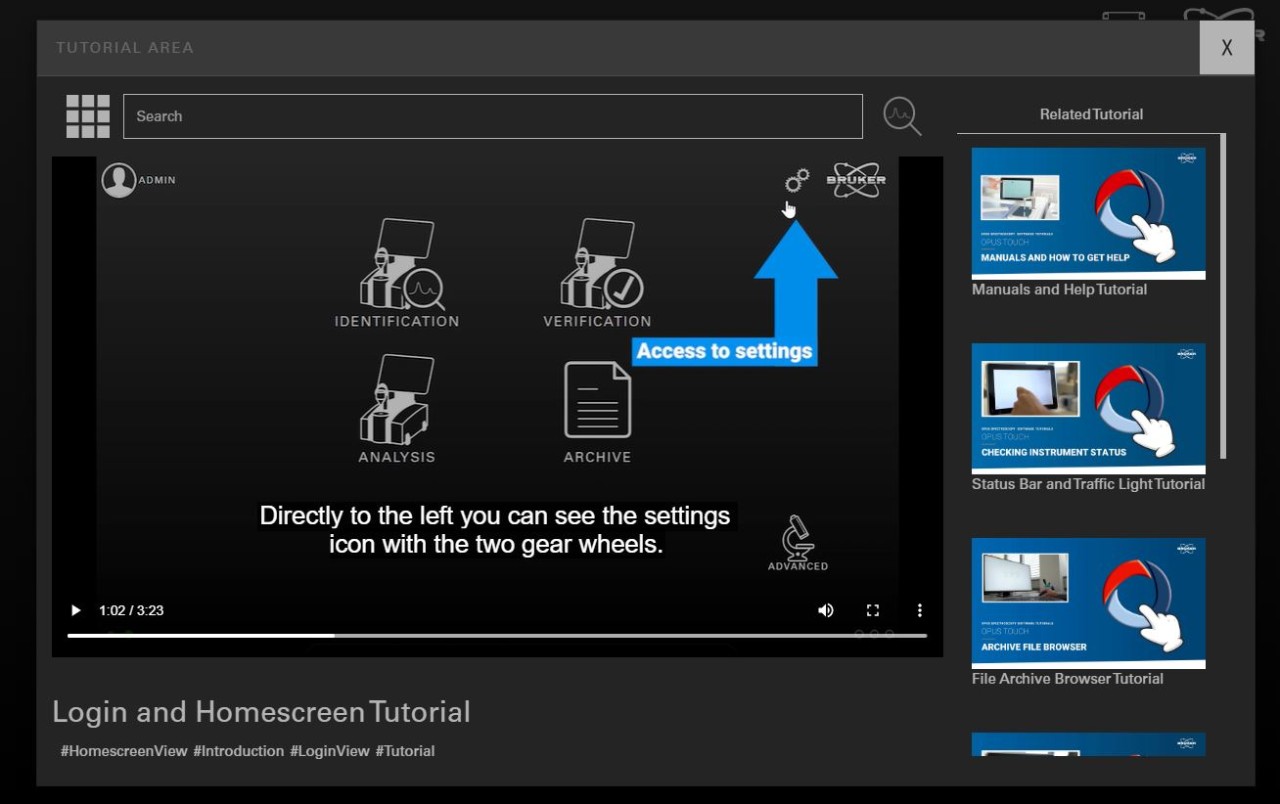Click the #Introduction hashtag

pyautogui.click(x=238, y=751)
